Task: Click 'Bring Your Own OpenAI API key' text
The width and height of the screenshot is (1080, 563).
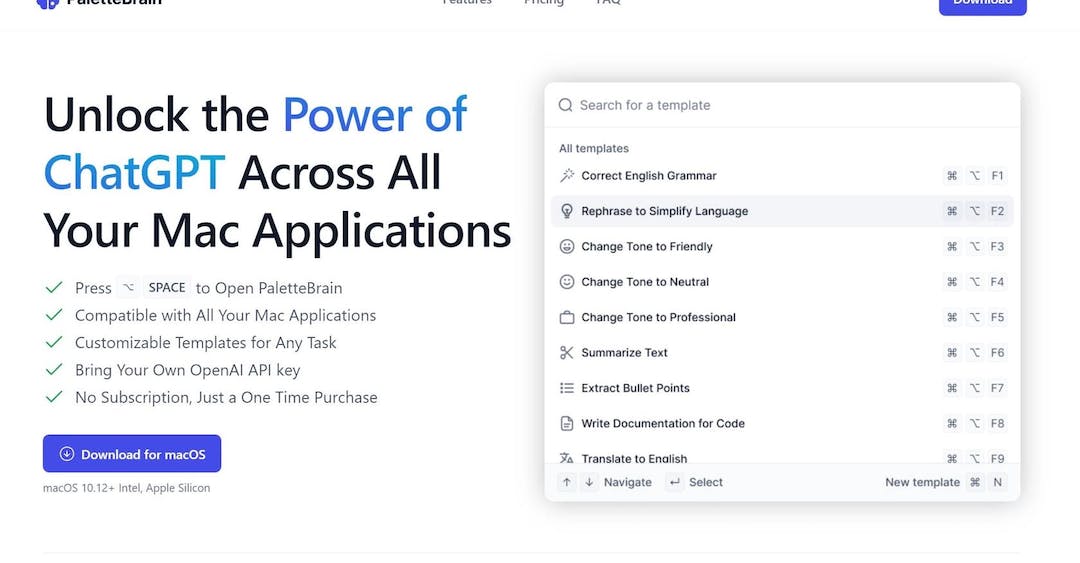Action: point(187,370)
